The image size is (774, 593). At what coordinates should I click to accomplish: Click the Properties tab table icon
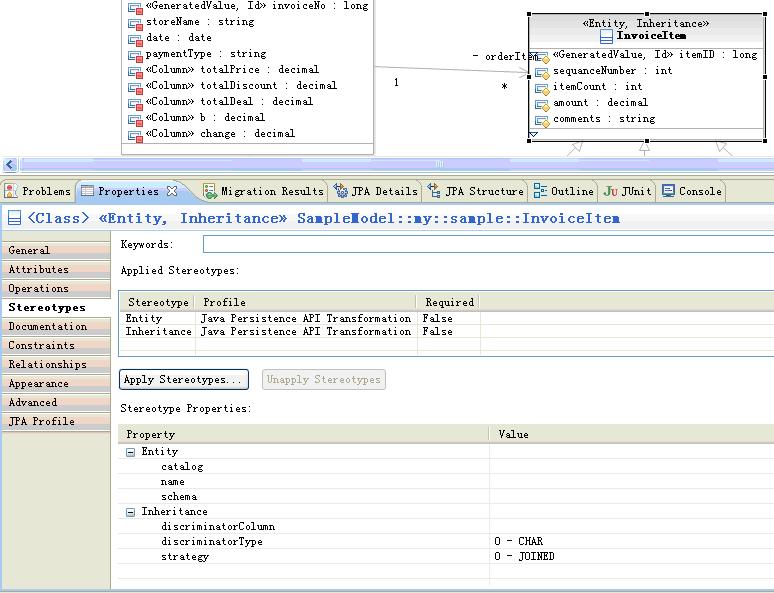(87, 191)
